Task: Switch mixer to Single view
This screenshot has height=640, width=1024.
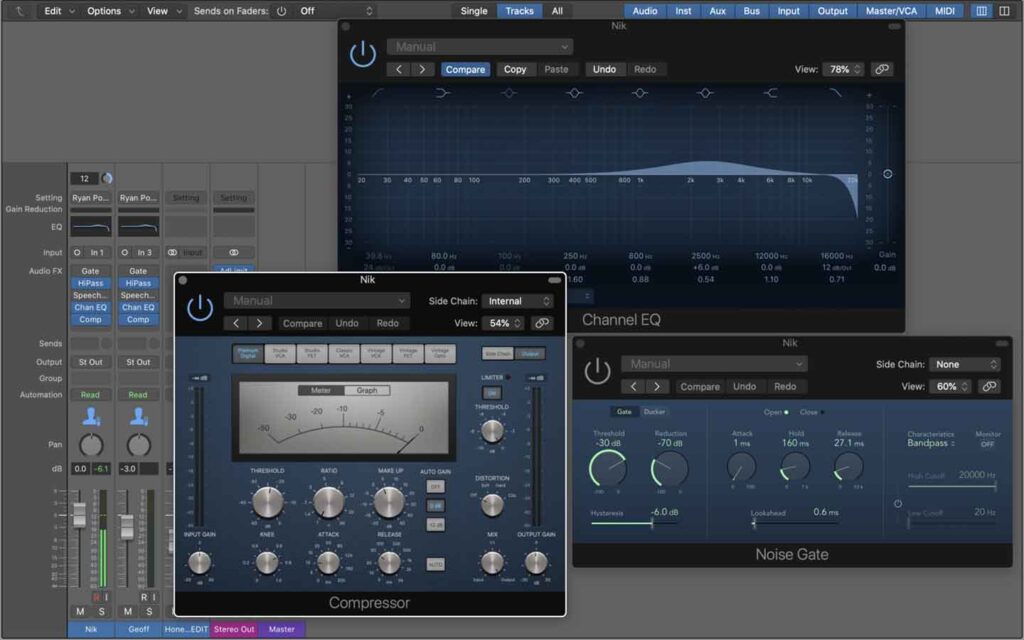Action: point(474,11)
